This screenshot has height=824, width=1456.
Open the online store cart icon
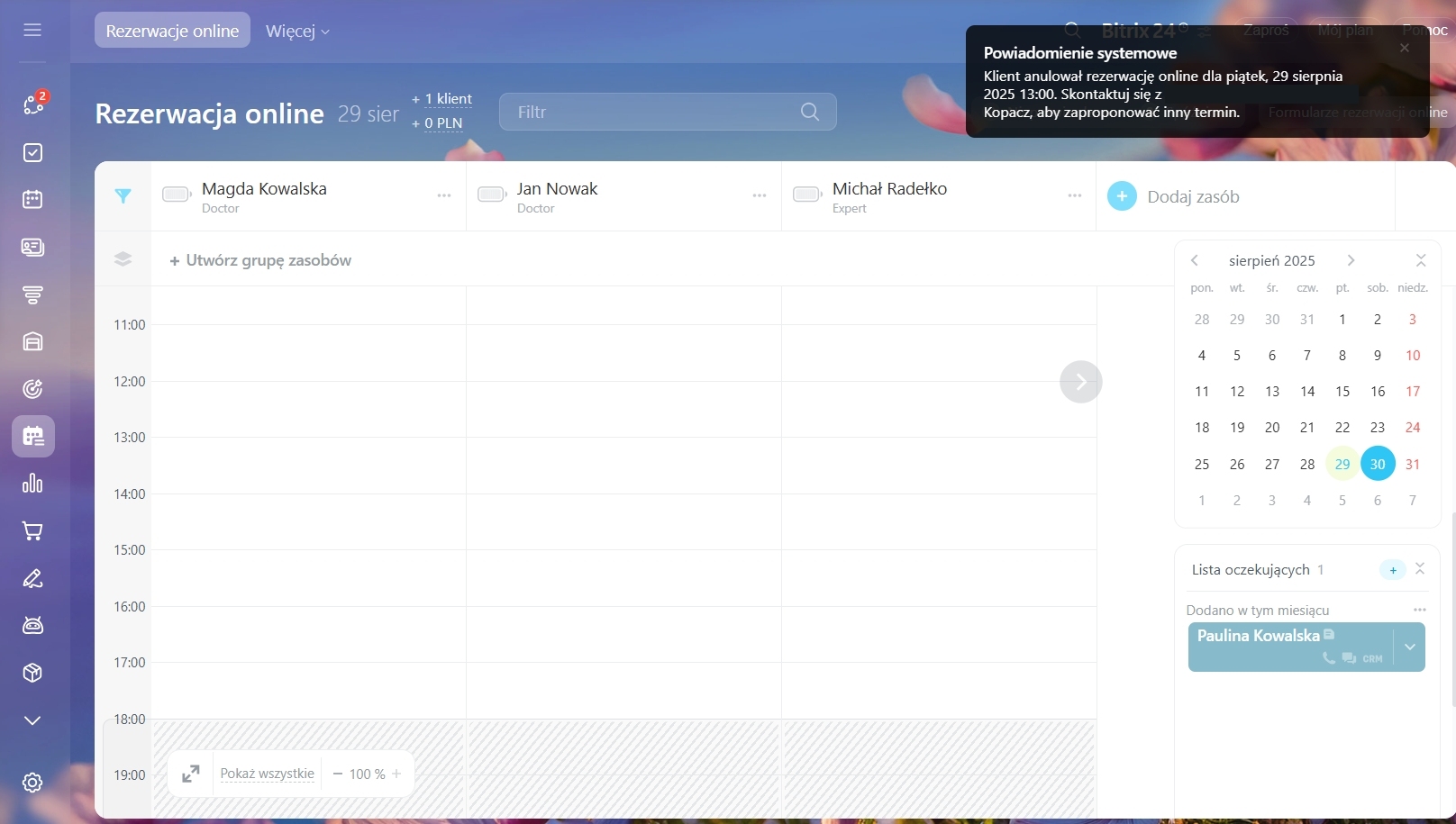coord(32,531)
